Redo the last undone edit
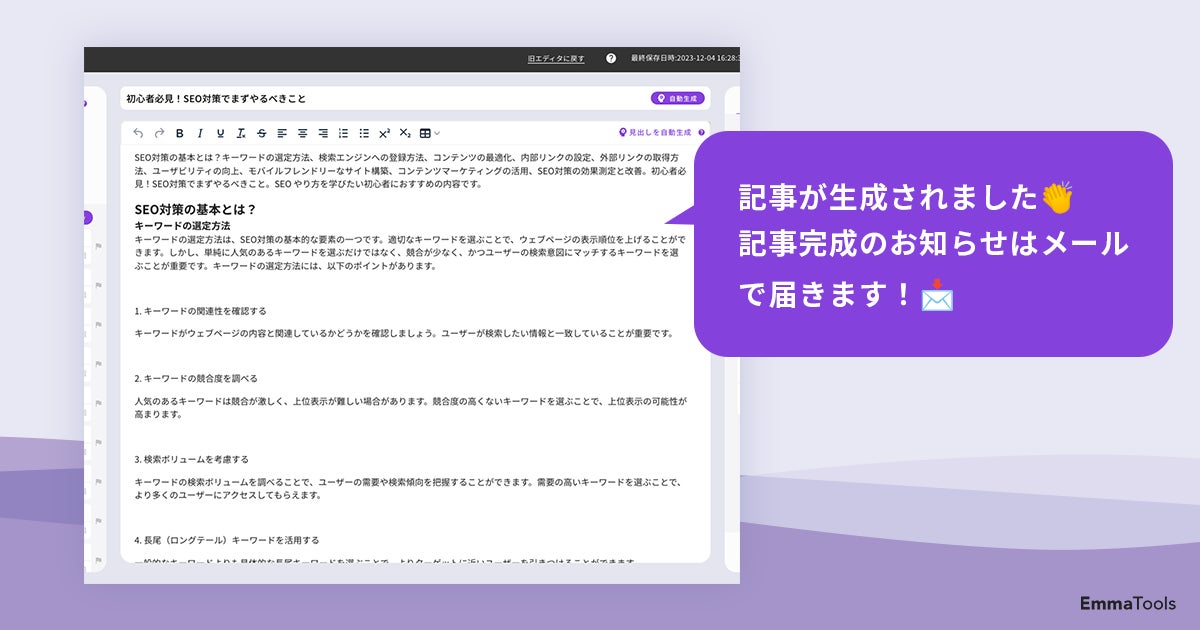 point(158,133)
